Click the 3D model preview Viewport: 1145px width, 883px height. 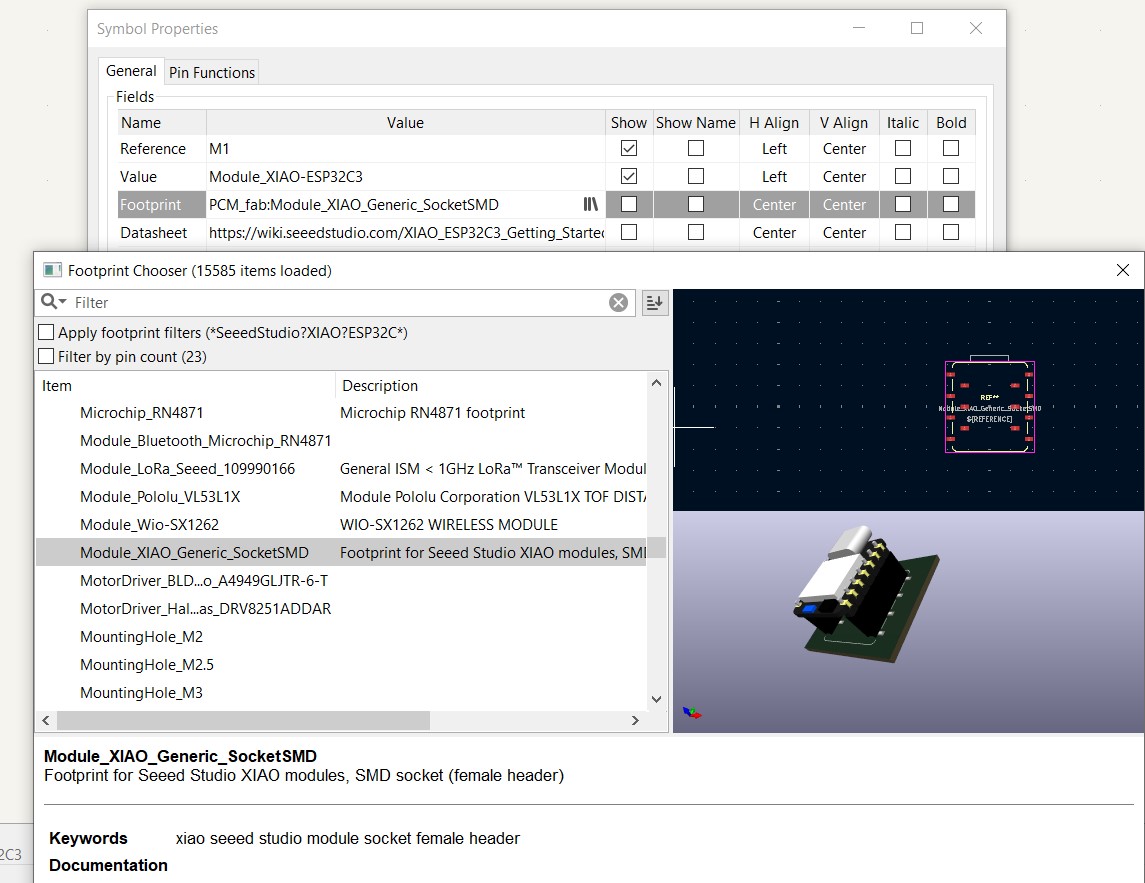908,622
